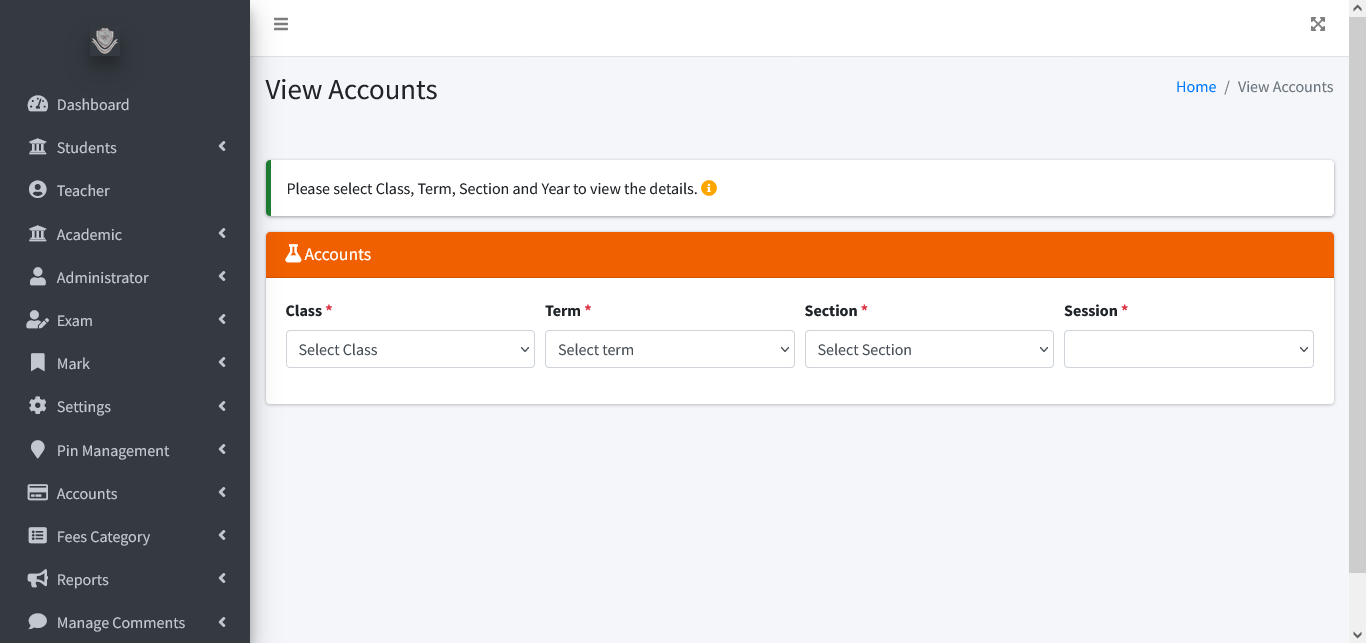Screen dimensions: 1366x643
Task: Click the orange info icon in notice
Action: tap(709, 188)
